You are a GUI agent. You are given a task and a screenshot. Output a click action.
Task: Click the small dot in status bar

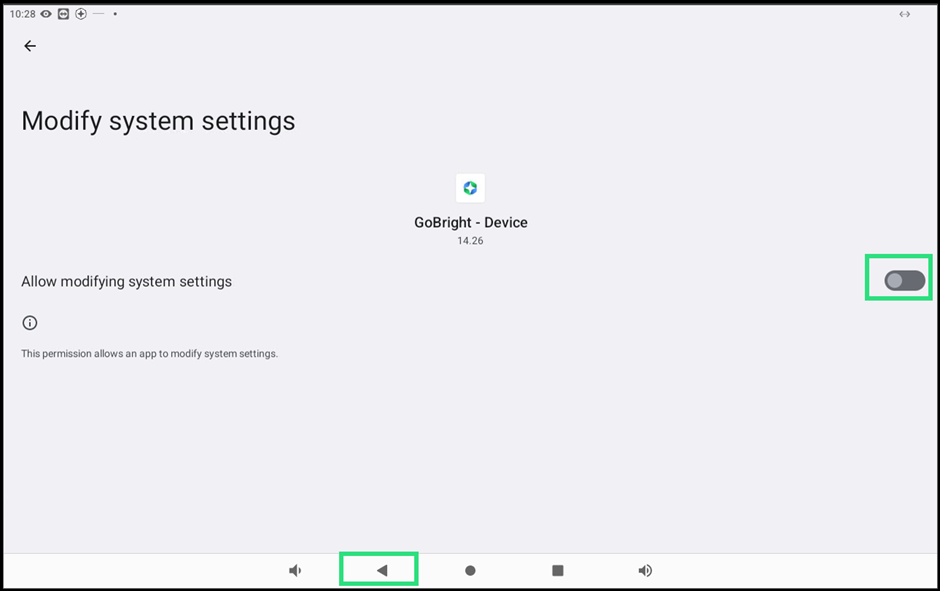(115, 14)
